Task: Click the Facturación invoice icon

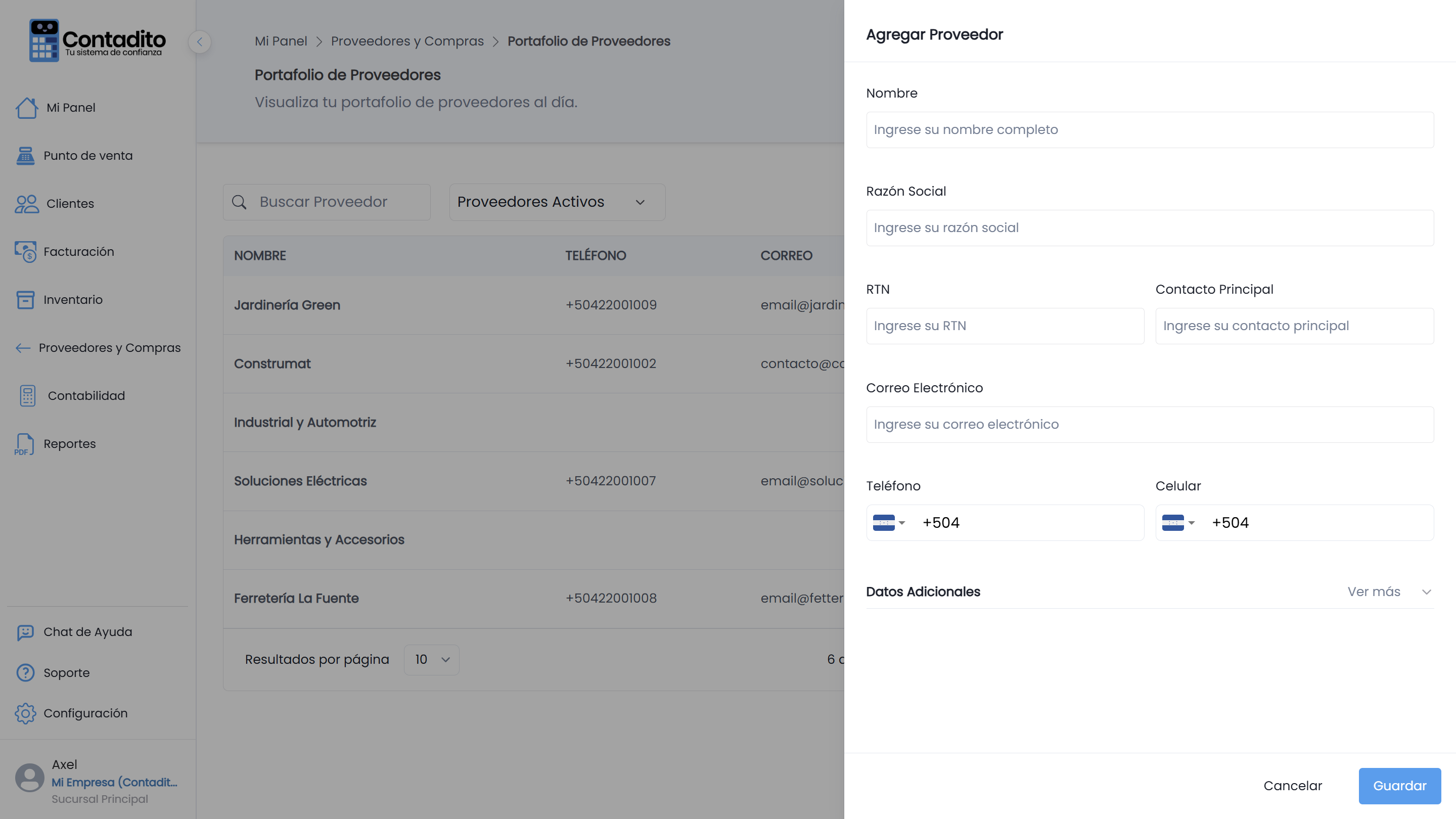Action: pos(25,252)
